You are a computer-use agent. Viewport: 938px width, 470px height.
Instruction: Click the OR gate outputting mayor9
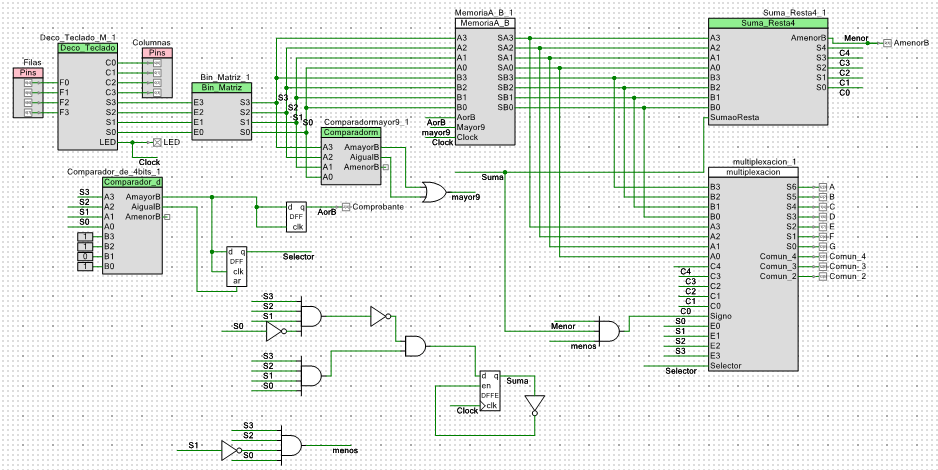pyautogui.click(x=435, y=192)
